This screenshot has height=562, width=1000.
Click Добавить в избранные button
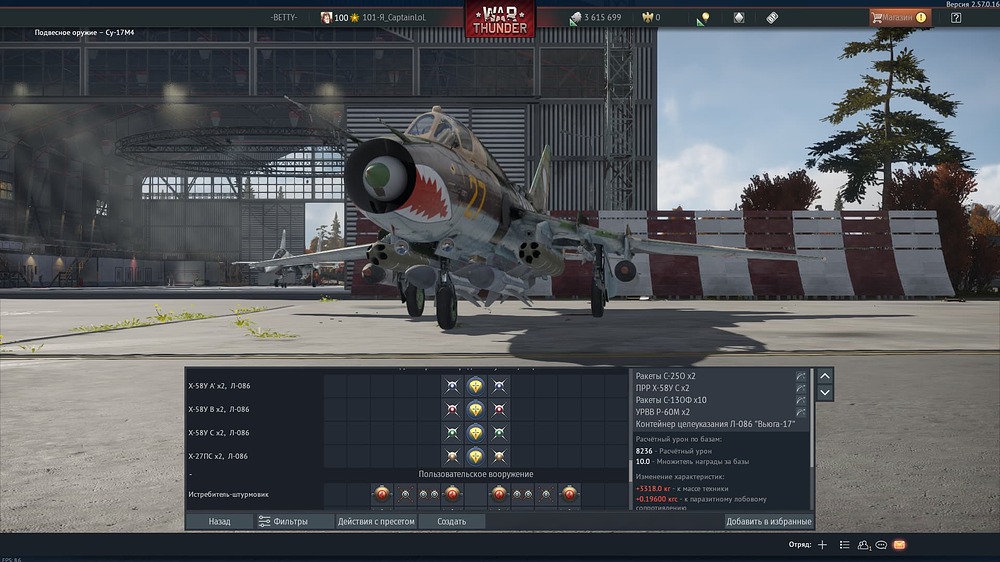pos(768,521)
